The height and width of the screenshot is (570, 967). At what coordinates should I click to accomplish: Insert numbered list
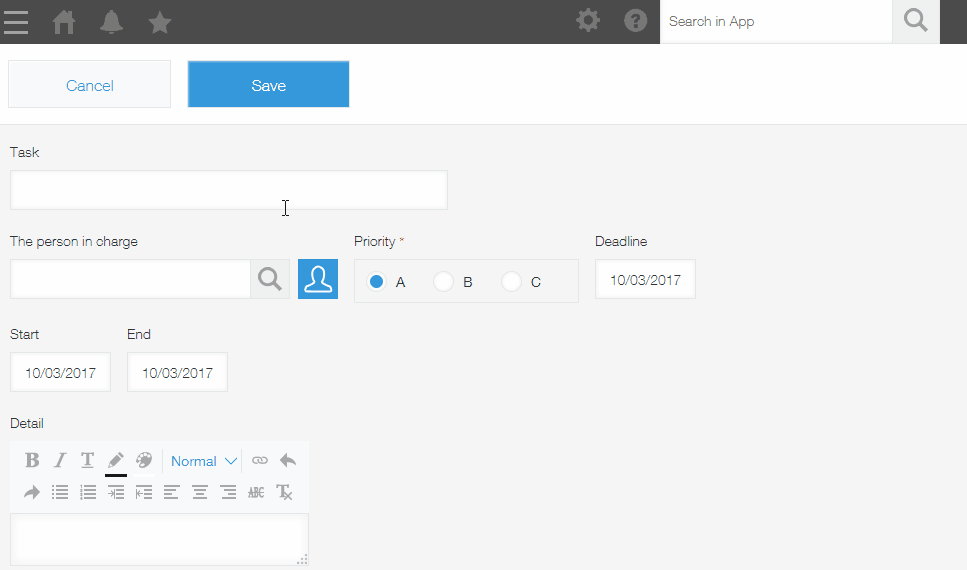tap(88, 492)
